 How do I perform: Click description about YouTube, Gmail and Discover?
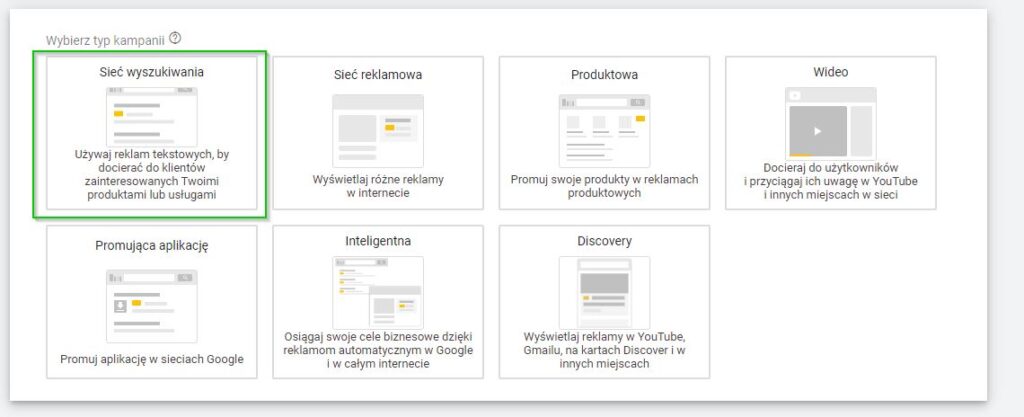point(604,350)
